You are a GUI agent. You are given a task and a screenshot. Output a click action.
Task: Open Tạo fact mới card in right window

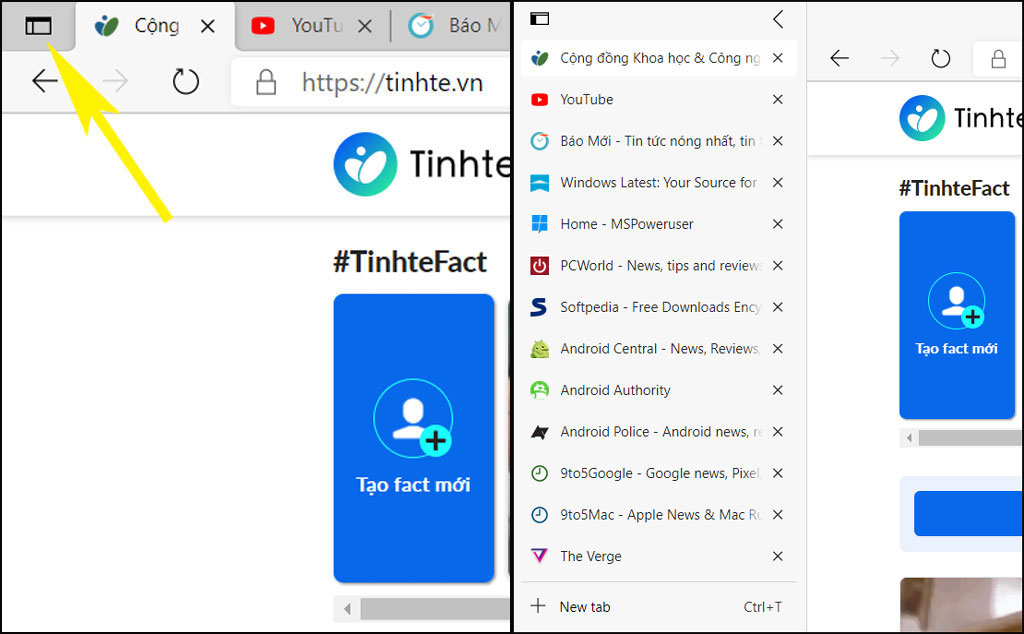[x=957, y=315]
